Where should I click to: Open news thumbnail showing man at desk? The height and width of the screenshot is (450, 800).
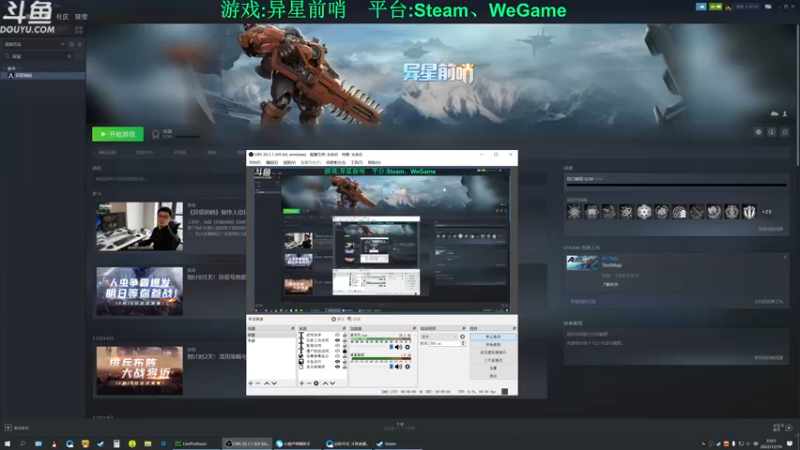[139, 226]
